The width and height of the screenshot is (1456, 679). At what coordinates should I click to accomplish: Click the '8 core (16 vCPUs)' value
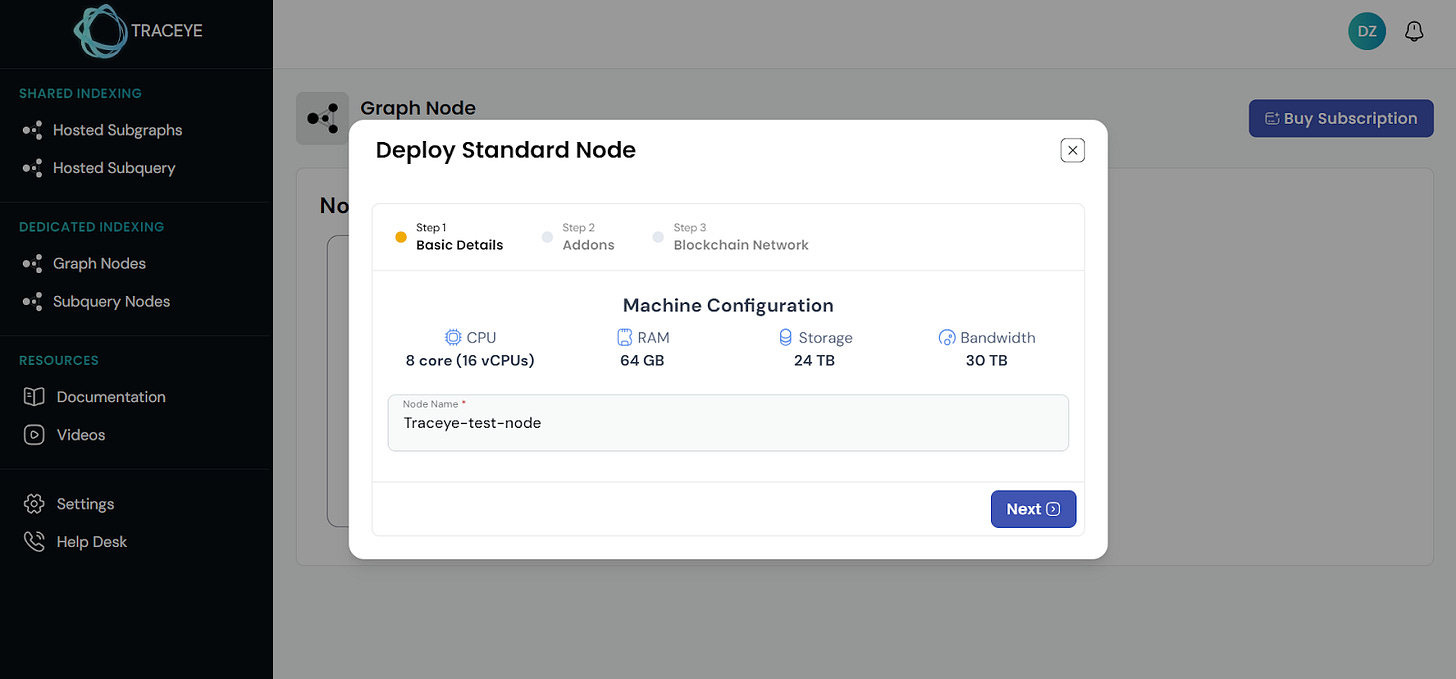(x=470, y=360)
